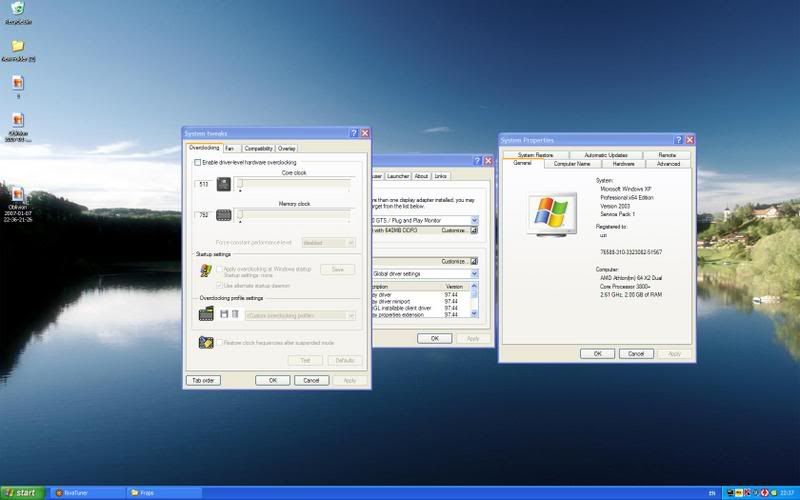Click the driver list scroll up arrow
The height and width of the screenshot is (500, 800).
[x=474, y=286]
